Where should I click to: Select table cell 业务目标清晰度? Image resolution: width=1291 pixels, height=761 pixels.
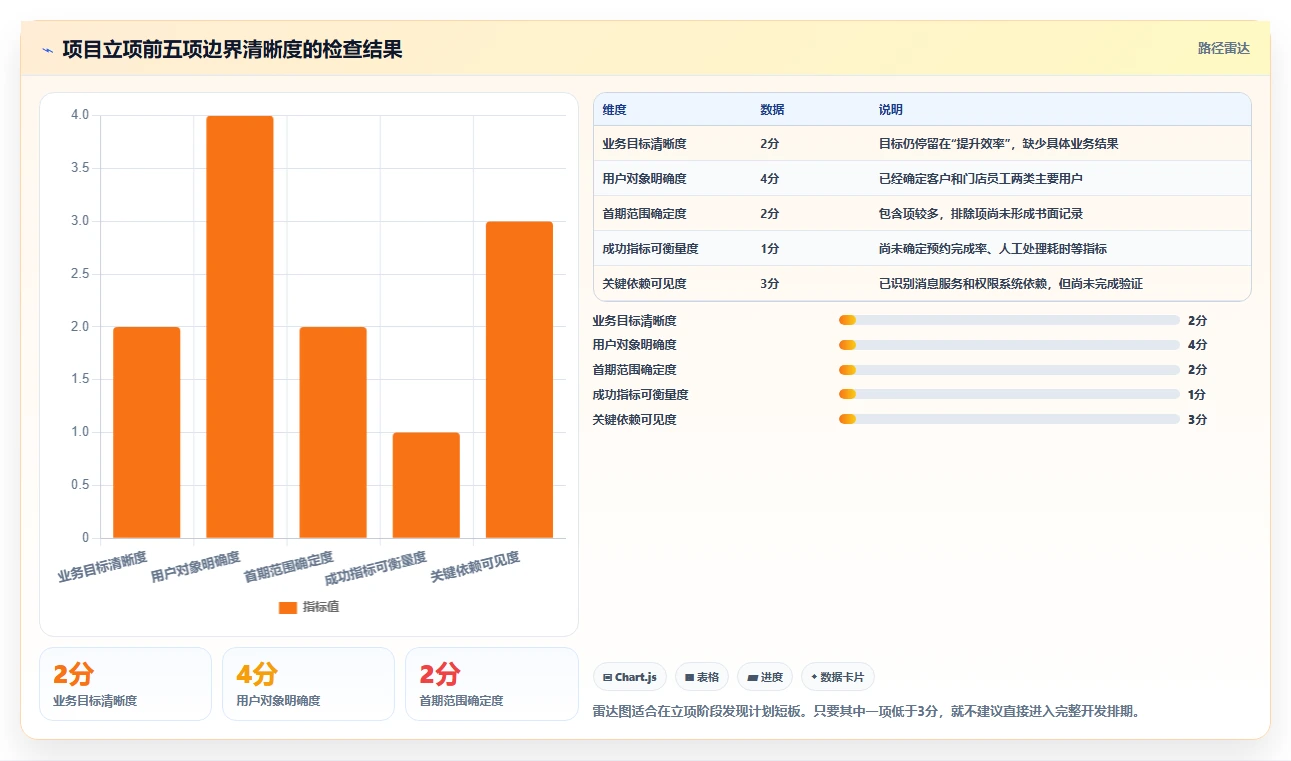pyautogui.click(x=644, y=143)
